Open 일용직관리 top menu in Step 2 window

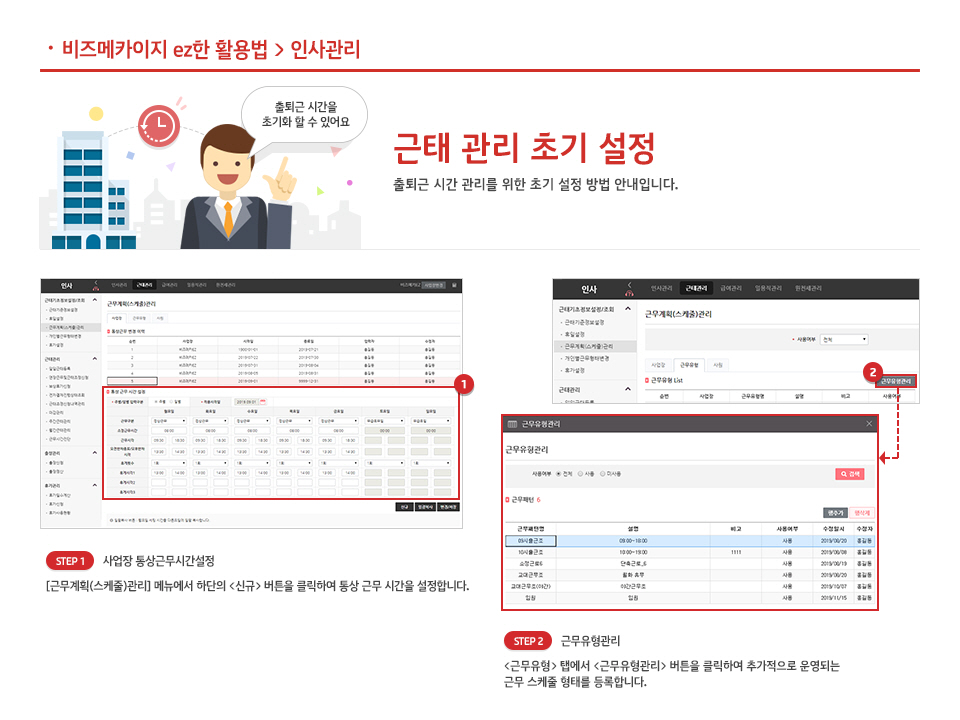point(768,288)
